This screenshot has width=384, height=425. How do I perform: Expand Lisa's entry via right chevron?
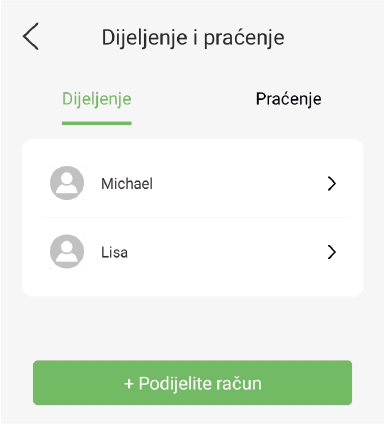point(332,252)
